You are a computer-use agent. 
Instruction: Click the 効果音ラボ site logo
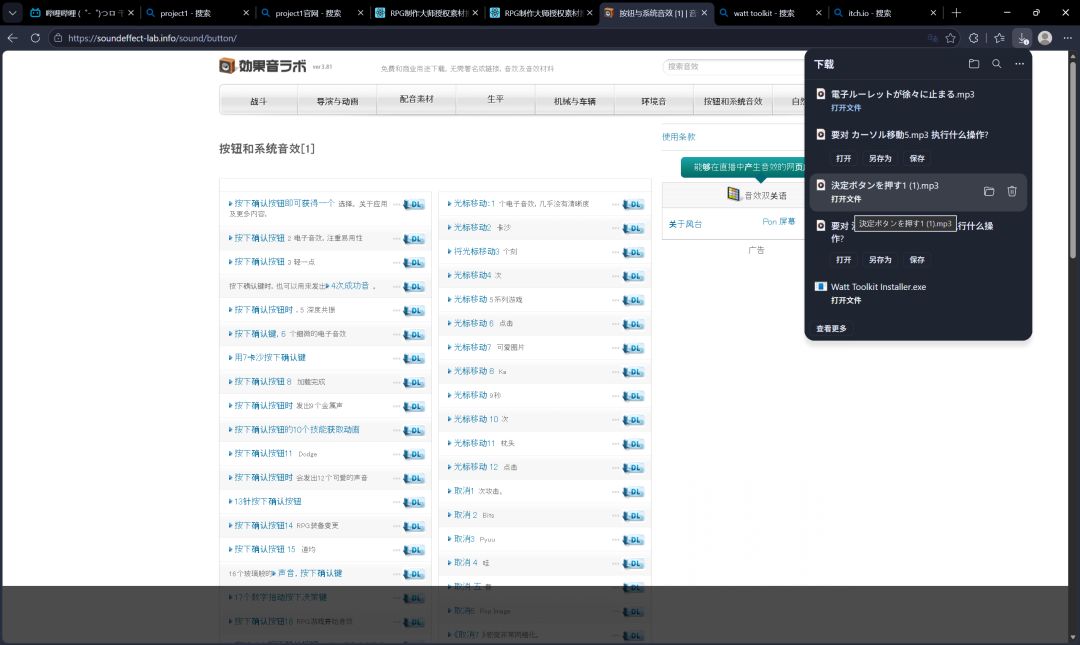pyautogui.click(x=263, y=65)
